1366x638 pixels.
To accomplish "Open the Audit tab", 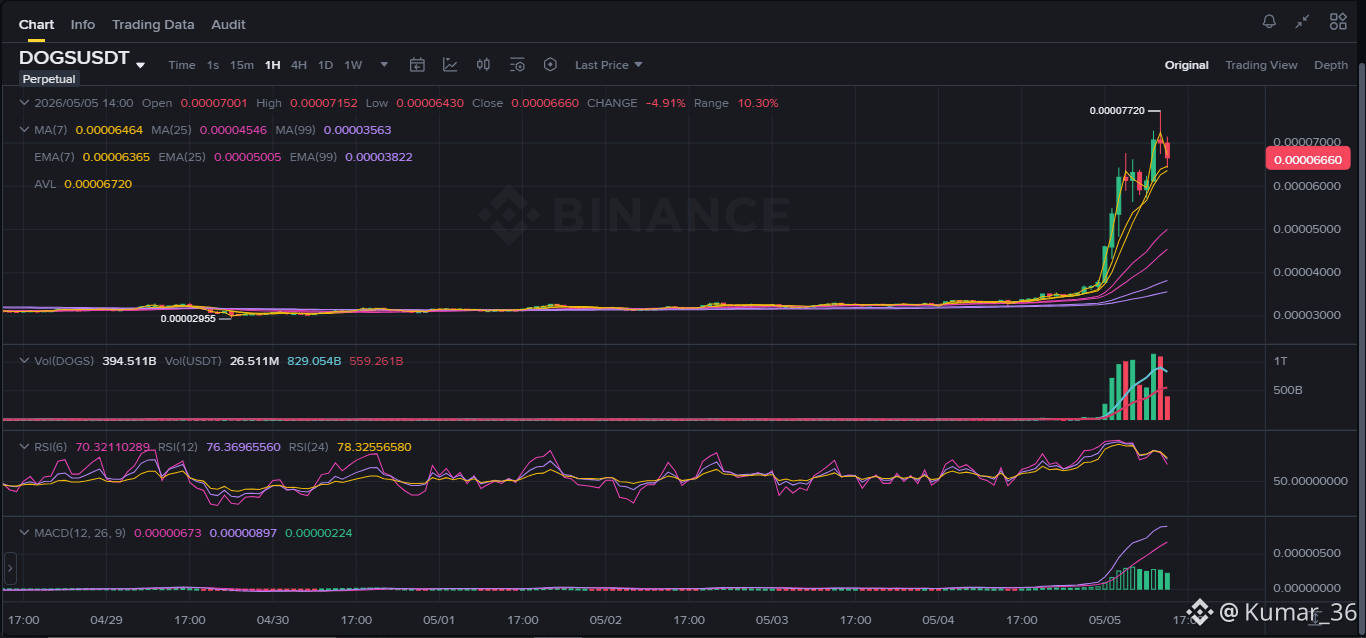I will click(x=228, y=24).
